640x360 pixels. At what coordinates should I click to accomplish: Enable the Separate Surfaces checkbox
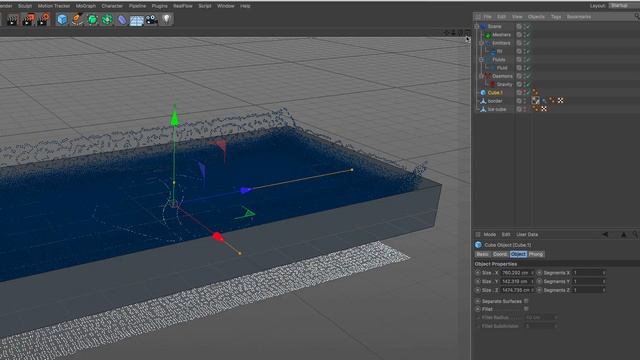(x=526, y=301)
